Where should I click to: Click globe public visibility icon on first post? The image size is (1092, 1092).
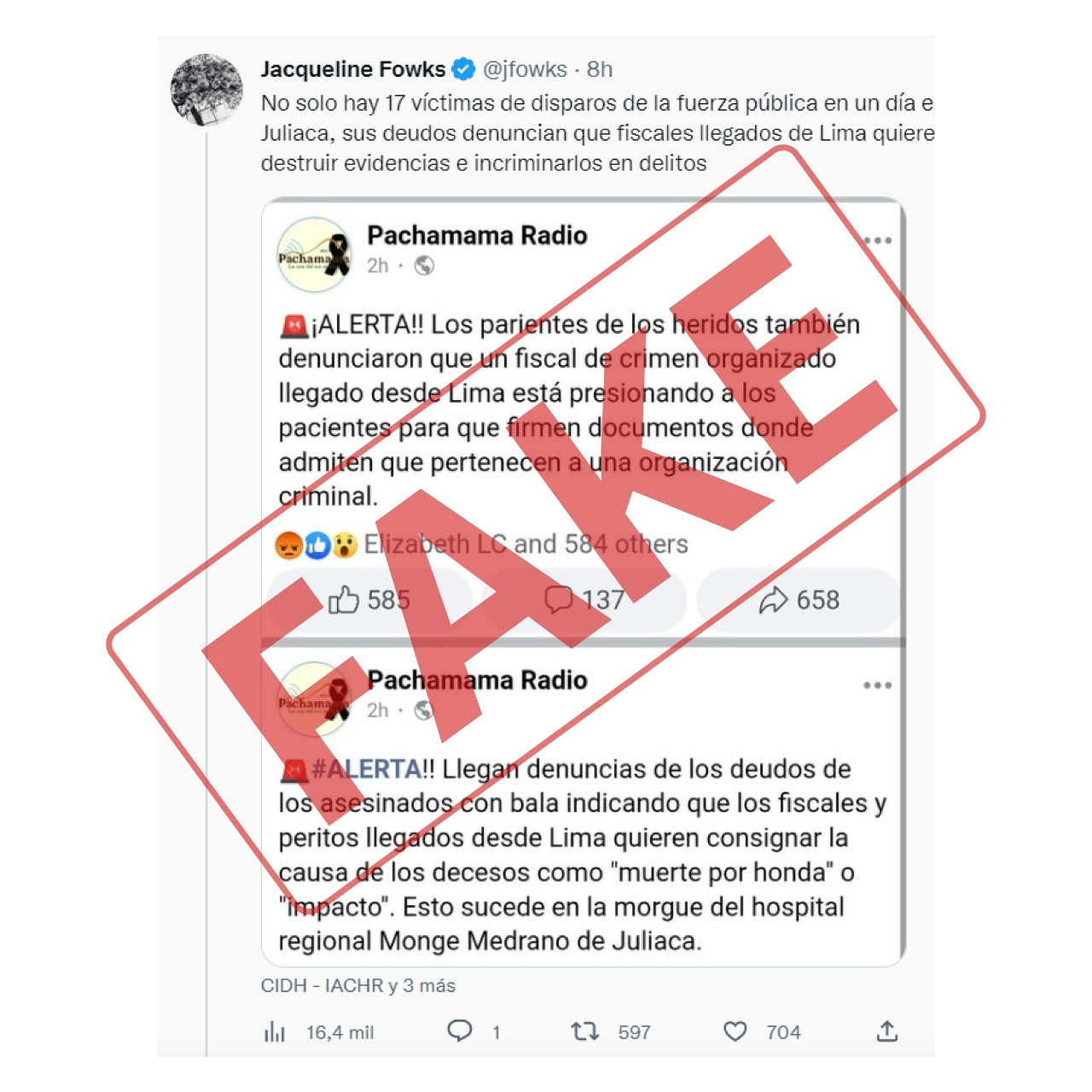point(424,266)
